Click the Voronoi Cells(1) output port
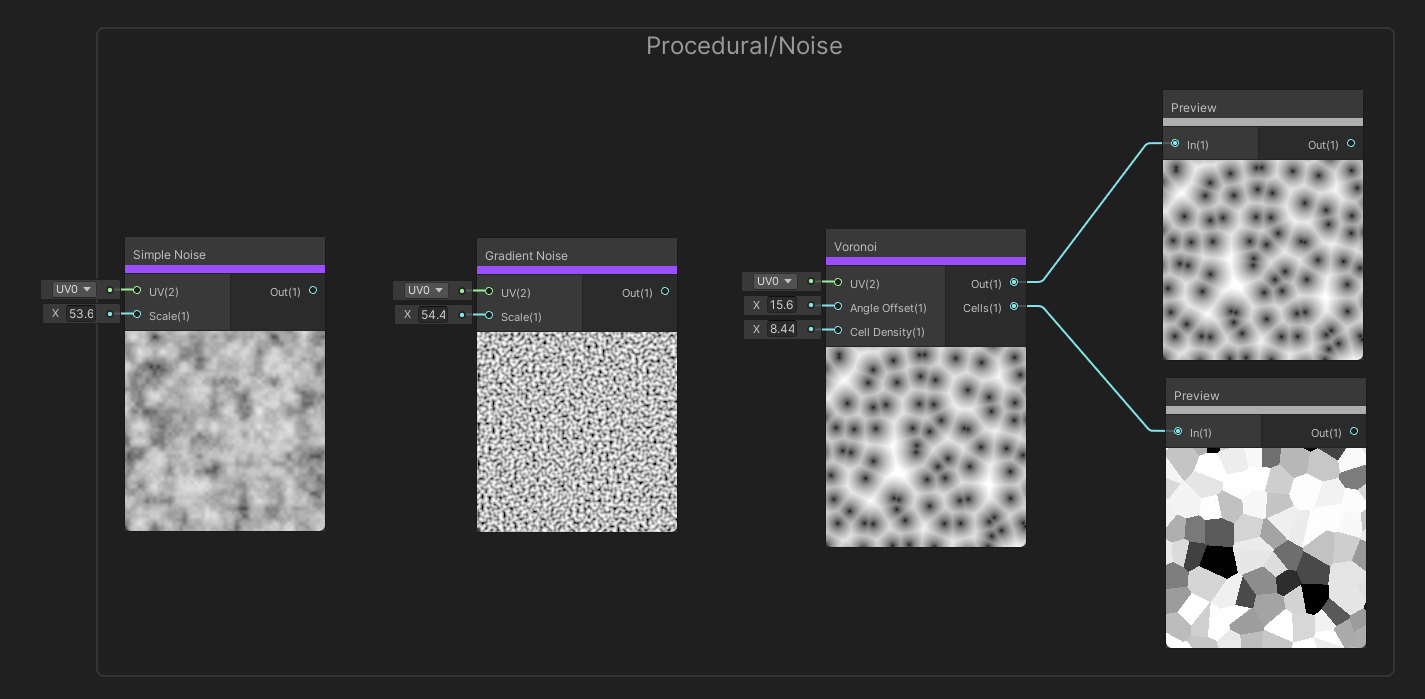This screenshot has width=1425, height=699. click(1013, 307)
